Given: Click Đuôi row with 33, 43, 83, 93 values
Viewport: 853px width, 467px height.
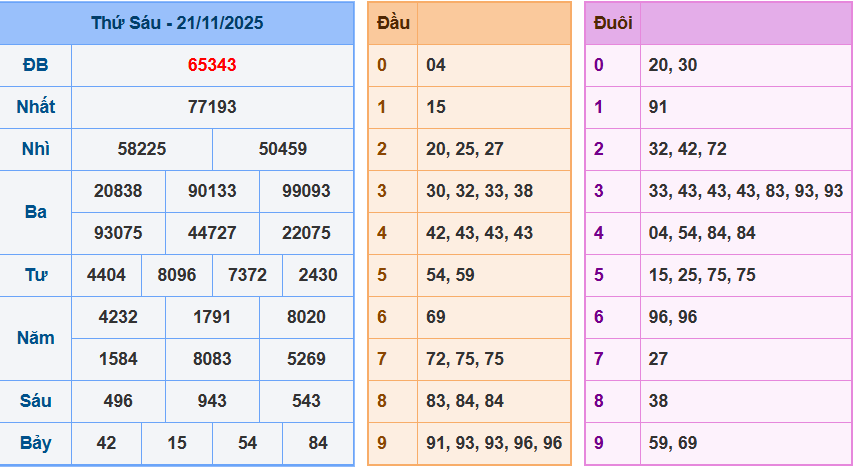Looking at the screenshot, I should (745, 191).
